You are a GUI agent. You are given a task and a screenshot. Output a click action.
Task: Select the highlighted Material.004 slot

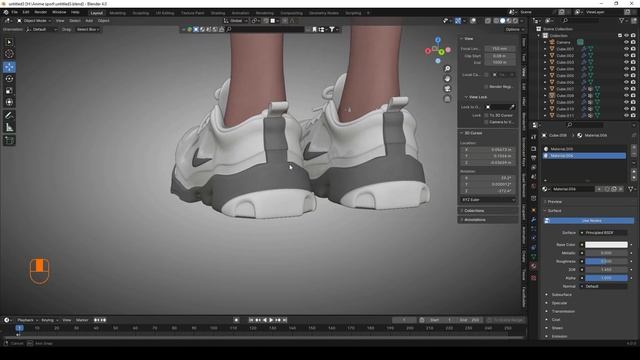[584, 156]
